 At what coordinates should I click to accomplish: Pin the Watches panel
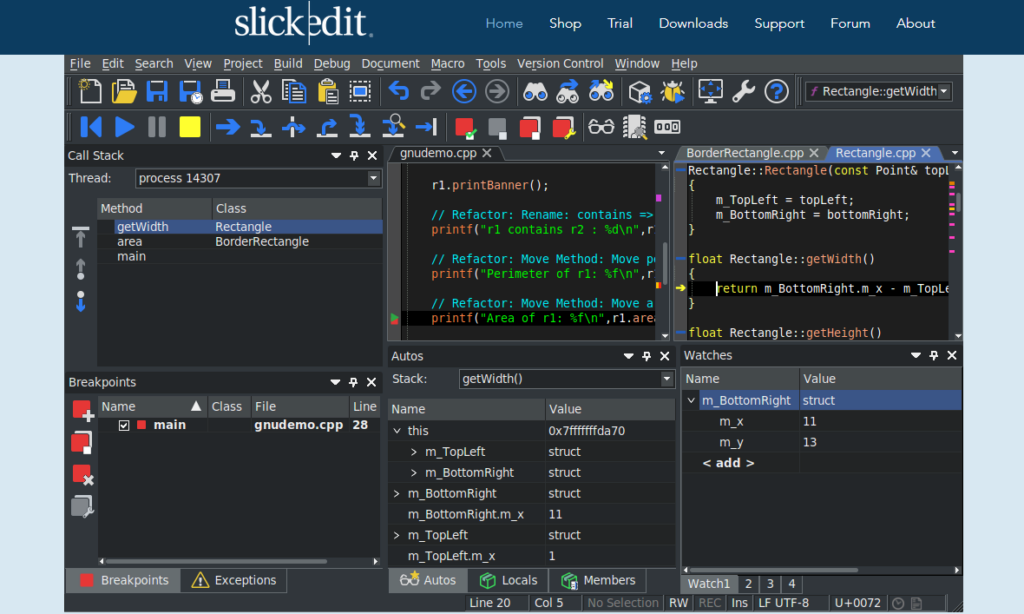[x=934, y=355]
